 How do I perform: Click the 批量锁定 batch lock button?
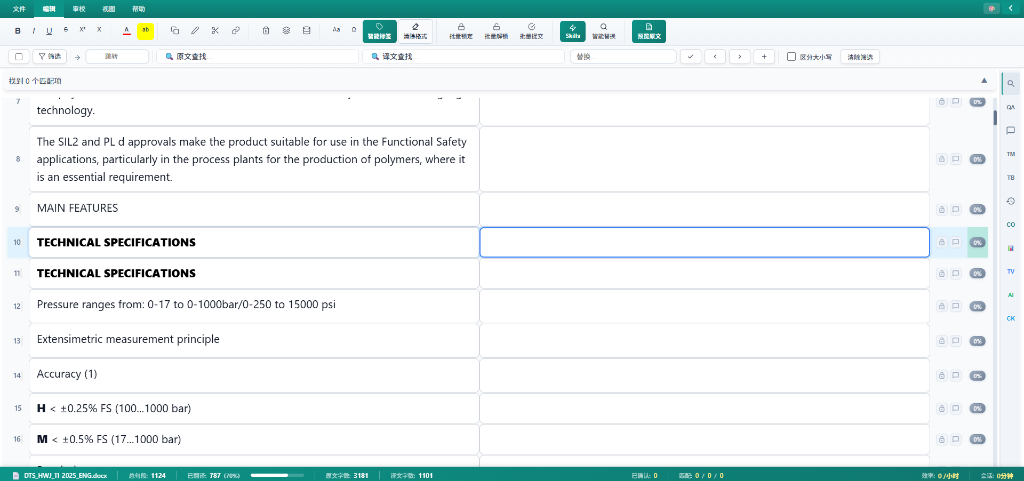point(461,31)
